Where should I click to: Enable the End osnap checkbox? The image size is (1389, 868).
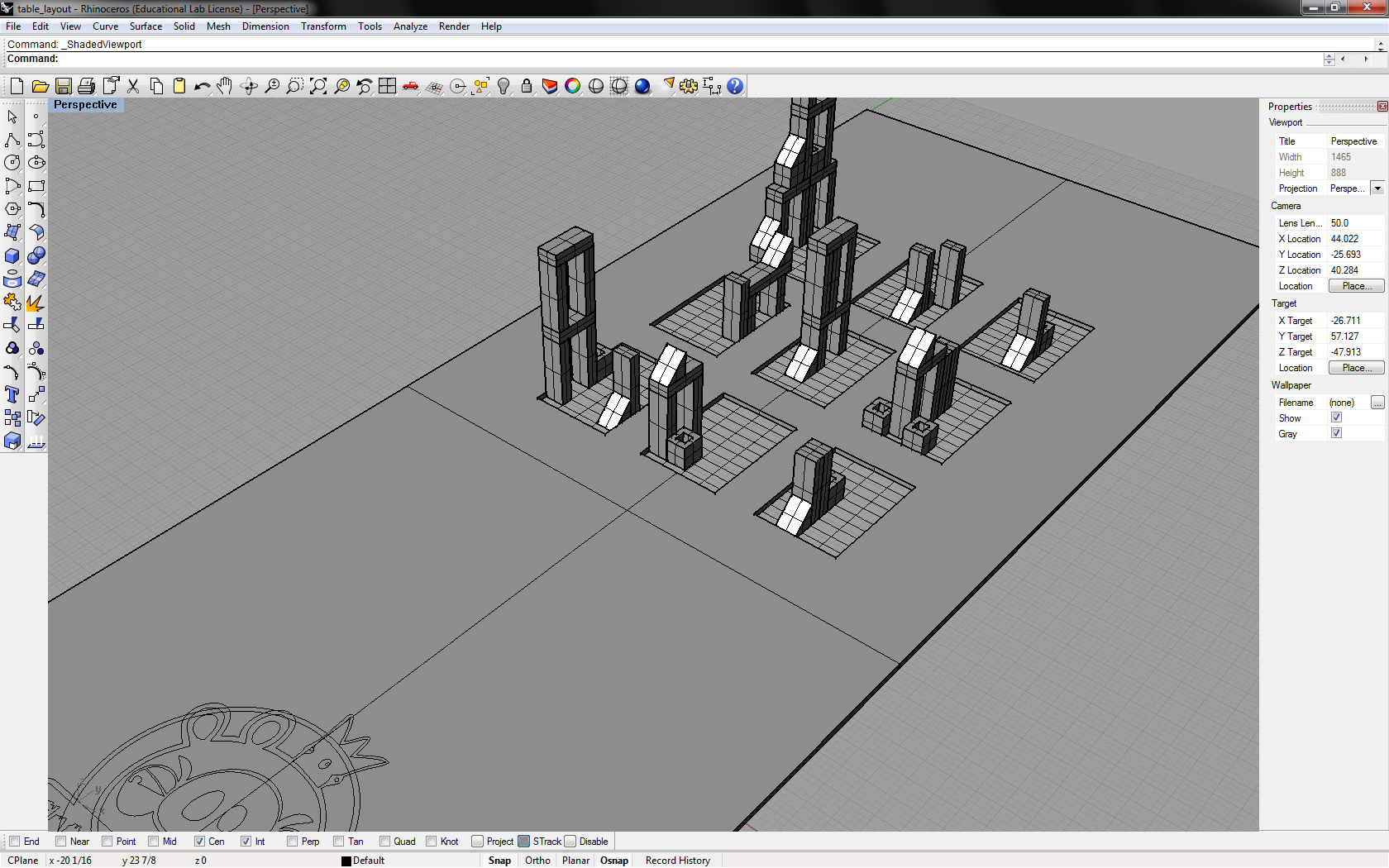click(x=14, y=842)
